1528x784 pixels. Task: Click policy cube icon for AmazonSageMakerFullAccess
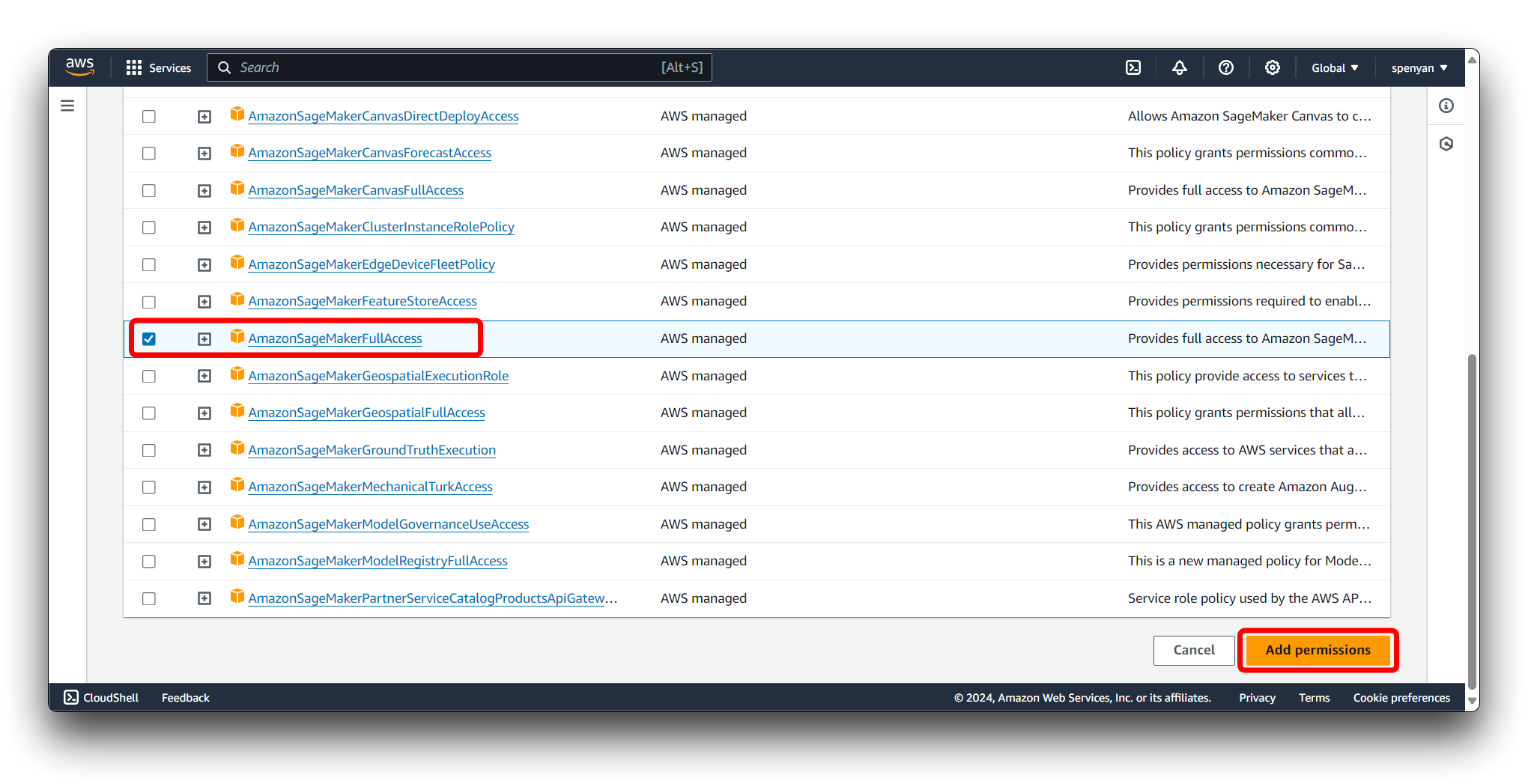click(x=237, y=336)
